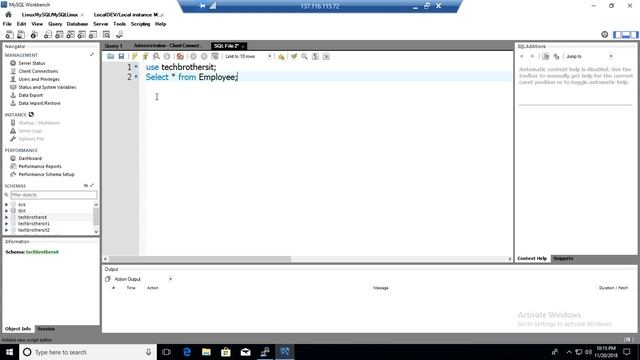Open Status and System Variables
Image resolution: width=640 pixels, height=360 pixels.
[47, 87]
